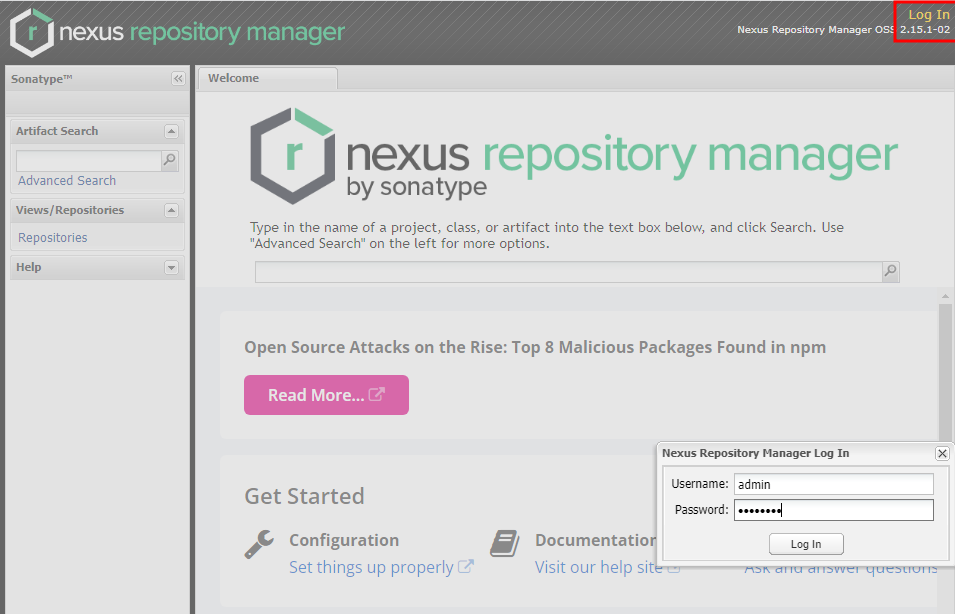955x614 pixels.
Task: Click the Nexus Repository Manager Log In title
Action: (755, 453)
